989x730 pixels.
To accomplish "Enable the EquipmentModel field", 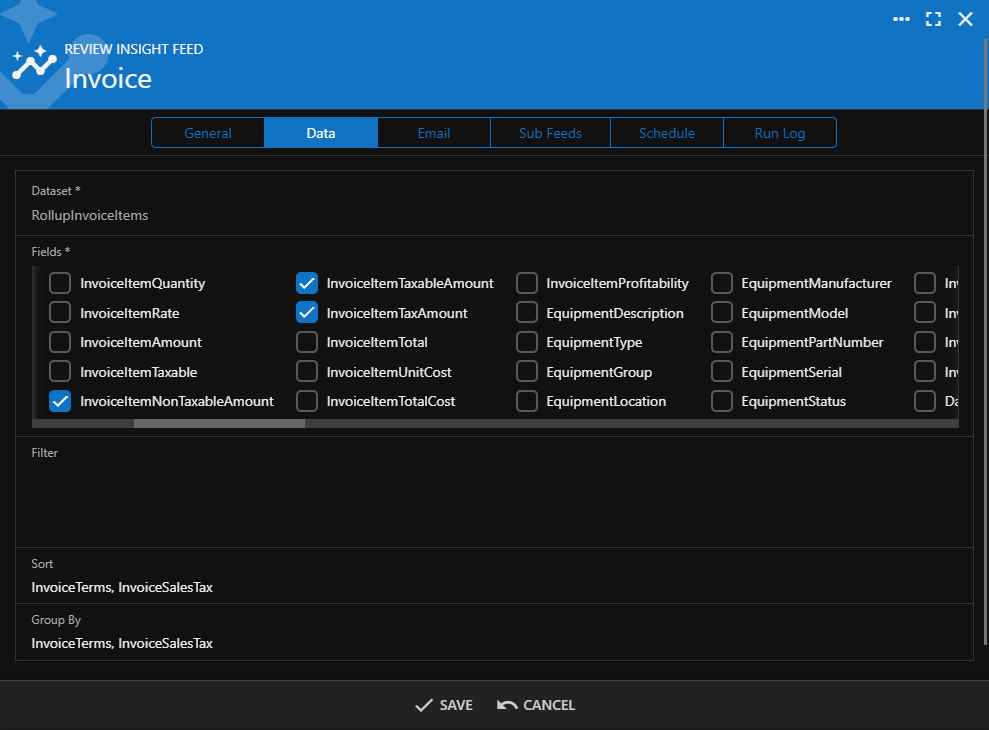I will click(722, 312).
